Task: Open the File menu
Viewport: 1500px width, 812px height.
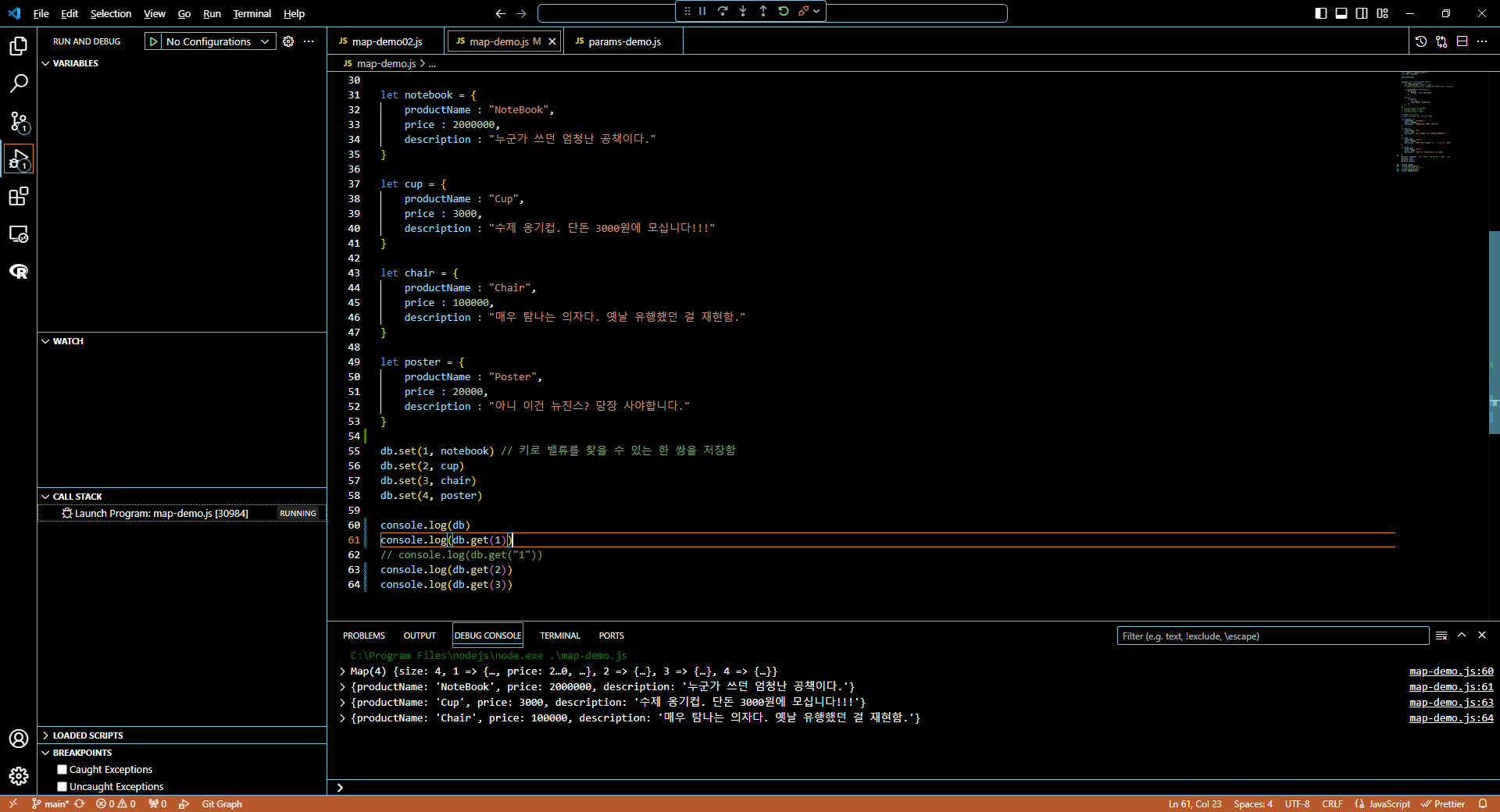Action: click(41, 13)
